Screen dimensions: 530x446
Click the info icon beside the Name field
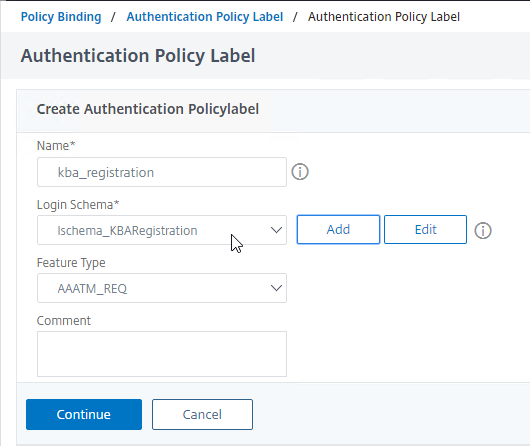[300, 172]
